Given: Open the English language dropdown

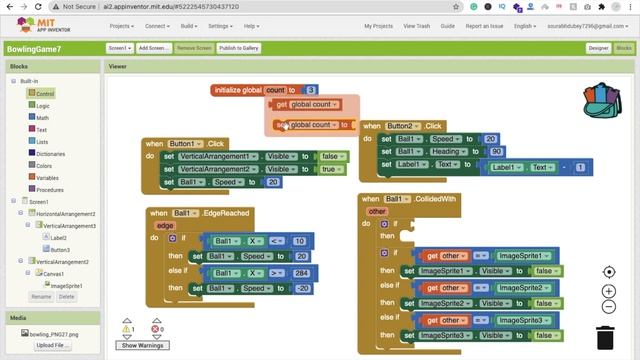Looking at the screenshot, I should point(525,26).
